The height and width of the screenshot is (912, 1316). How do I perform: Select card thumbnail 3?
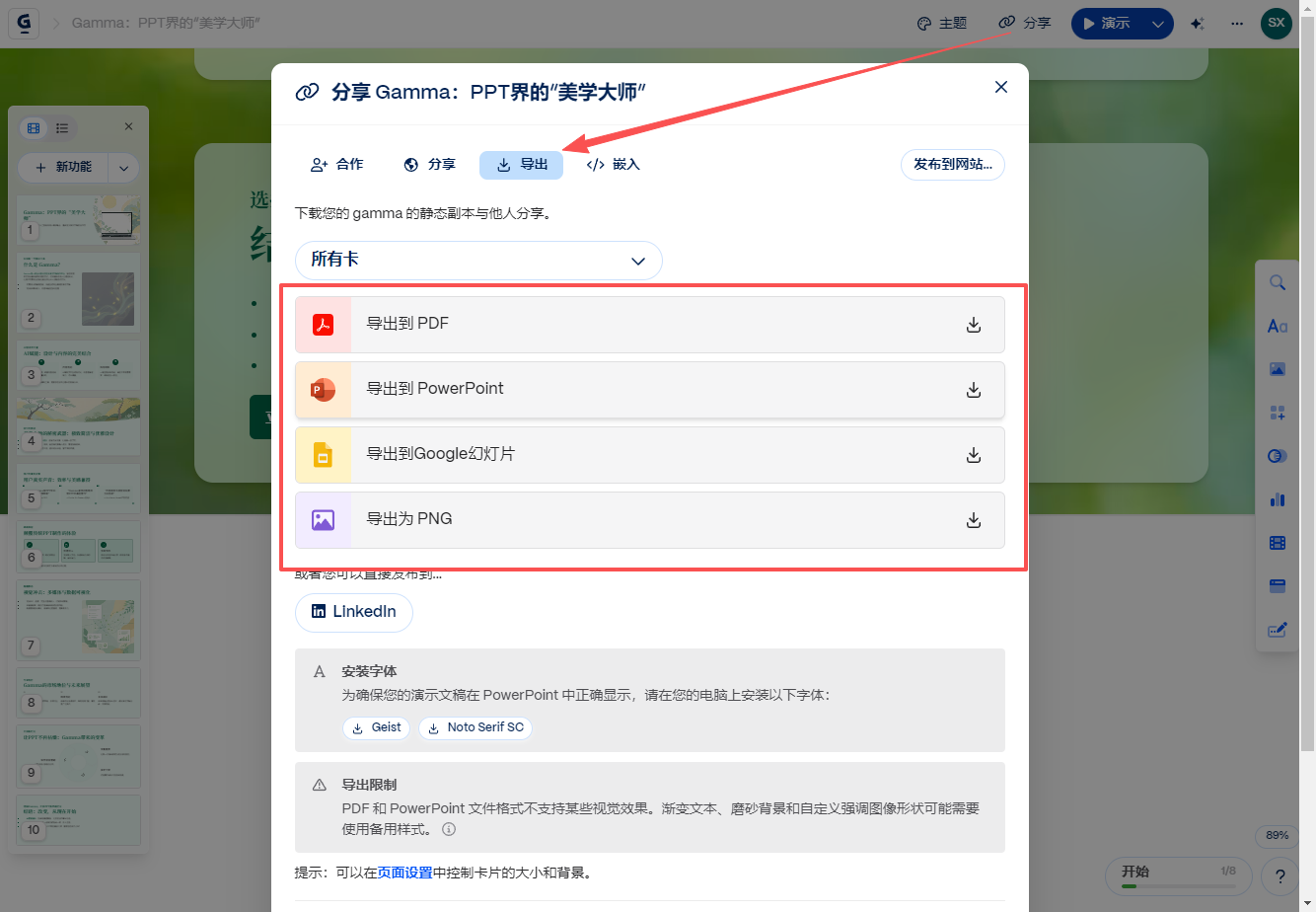(78, 363)
